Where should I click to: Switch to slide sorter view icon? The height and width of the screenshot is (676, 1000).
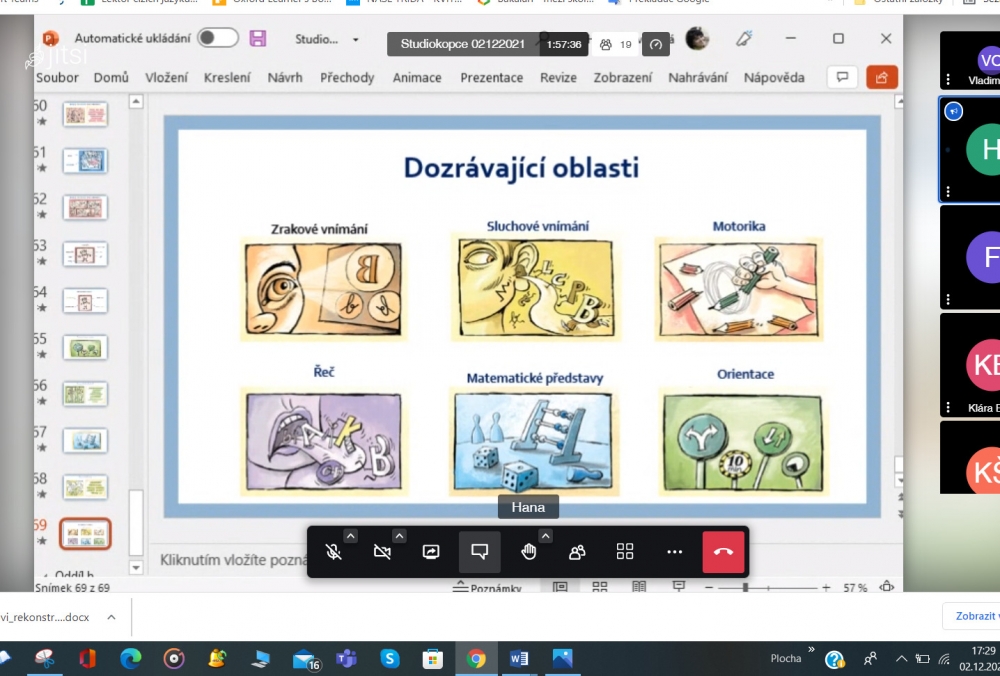[599, 587]
